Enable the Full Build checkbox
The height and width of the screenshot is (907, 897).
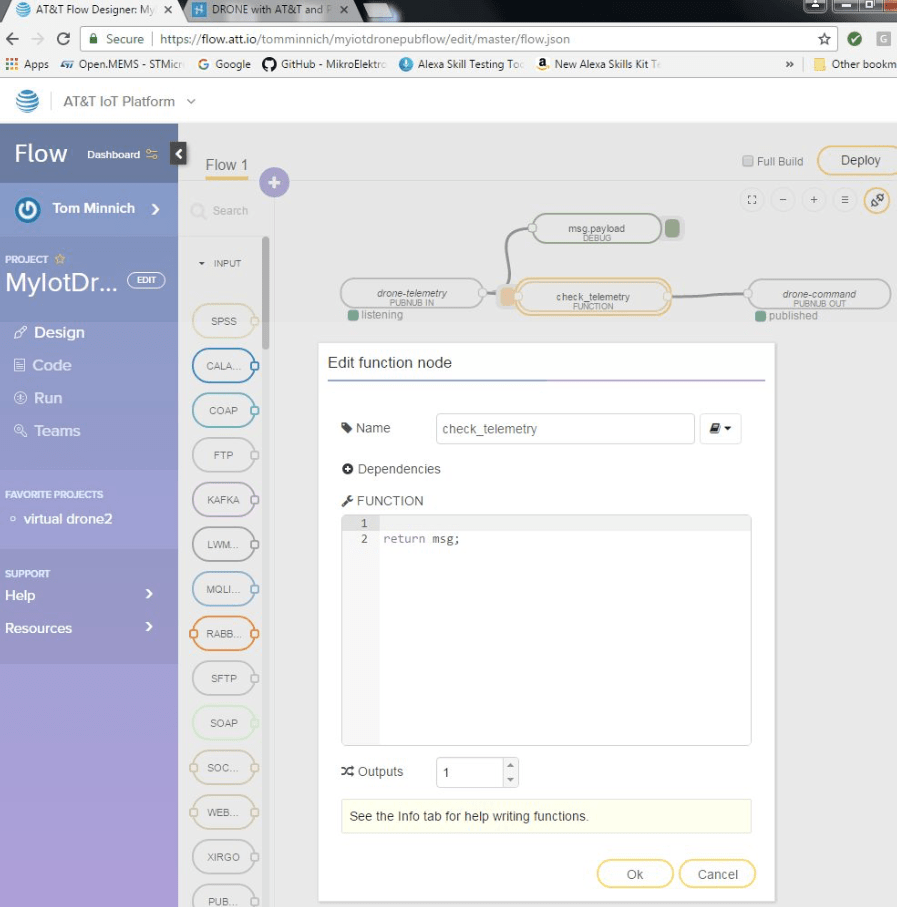pos(748,161)
